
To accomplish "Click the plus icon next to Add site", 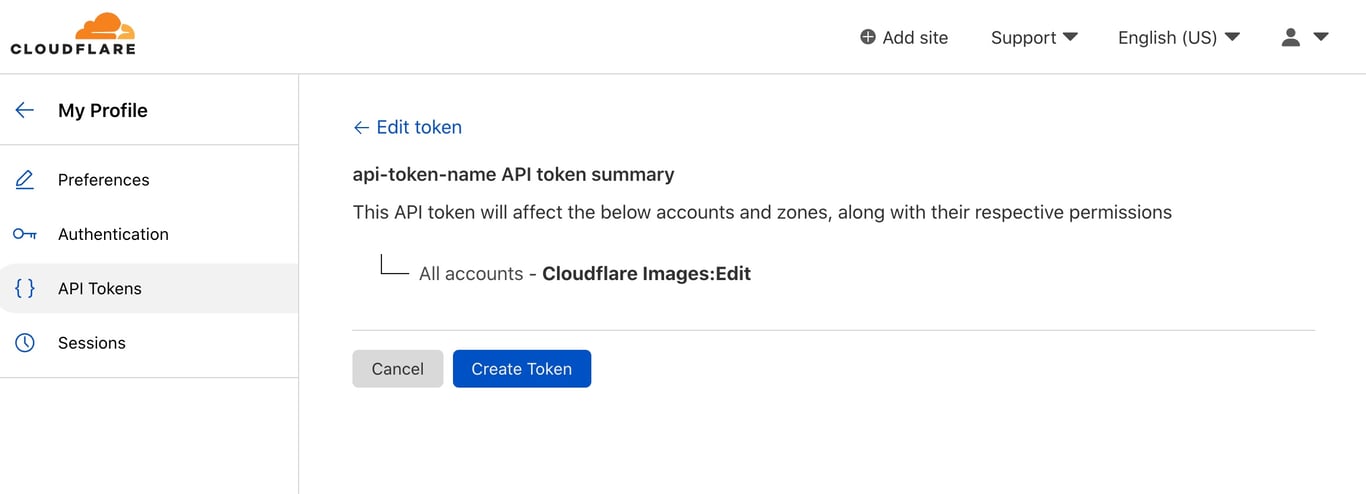I will 867,37.
